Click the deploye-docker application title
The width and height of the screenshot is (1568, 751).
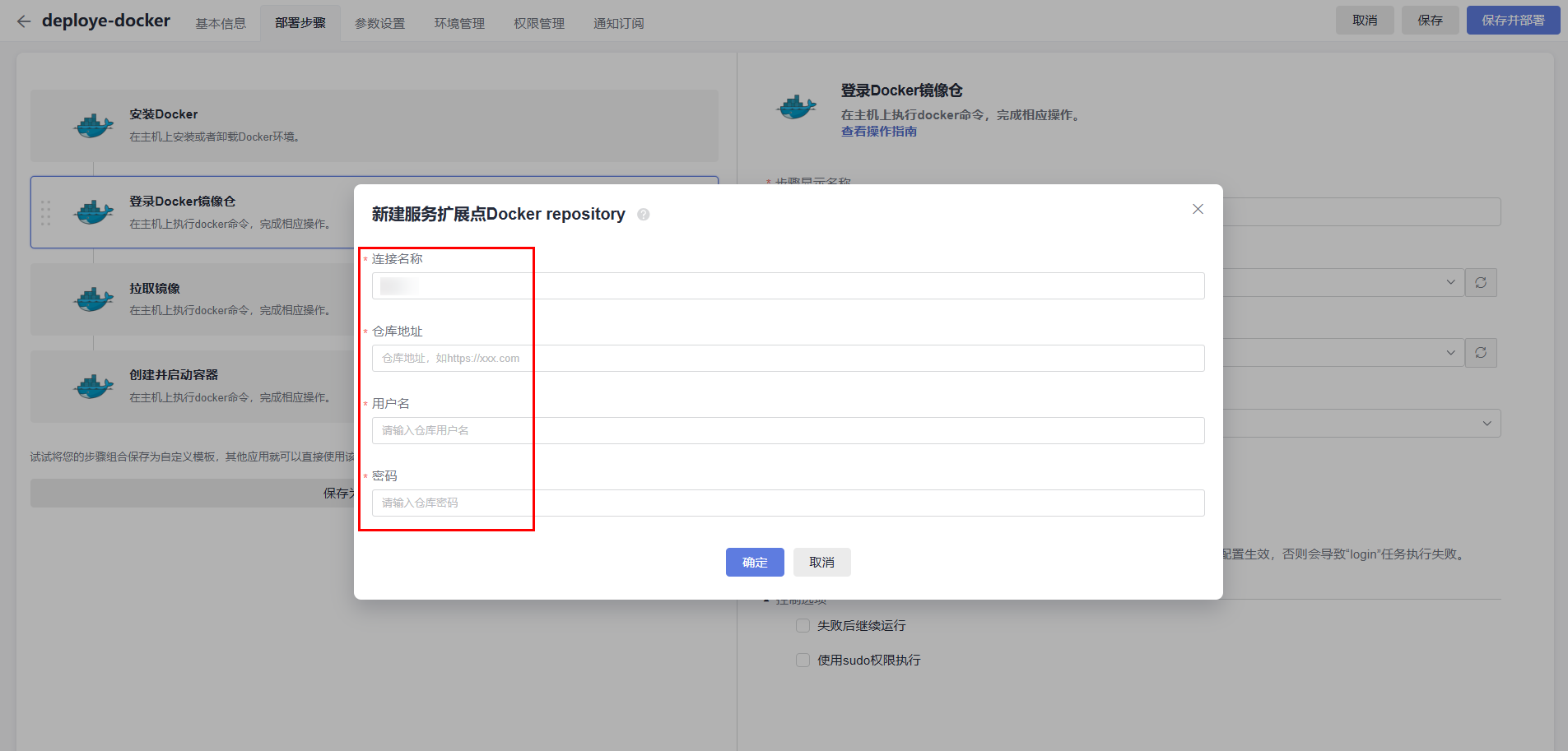[x=106, y=21]
